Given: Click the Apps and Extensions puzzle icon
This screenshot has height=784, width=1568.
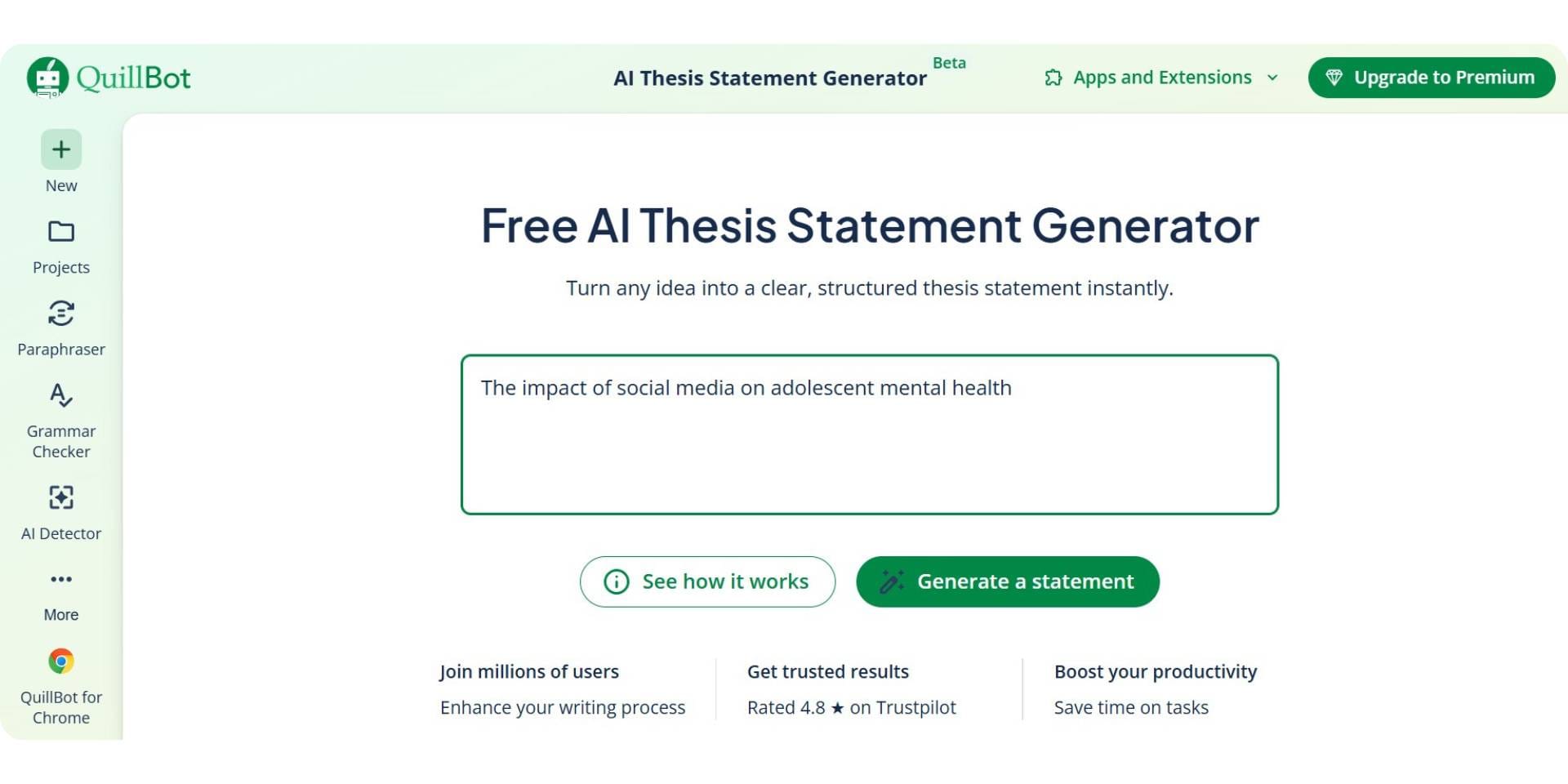Looking at the screenshot, I should (x=1053, y=77).
